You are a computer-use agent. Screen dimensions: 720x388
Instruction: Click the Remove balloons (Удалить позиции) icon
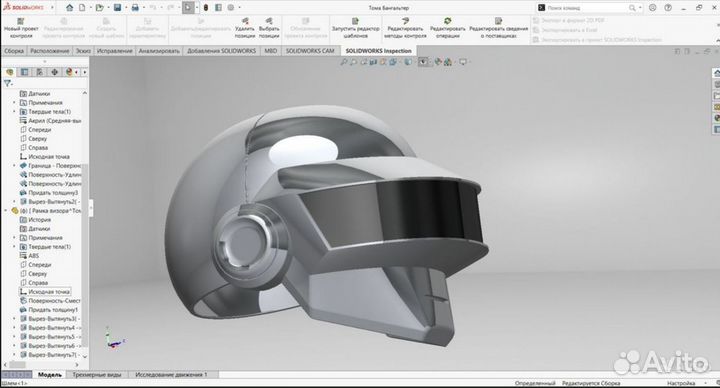245,21
